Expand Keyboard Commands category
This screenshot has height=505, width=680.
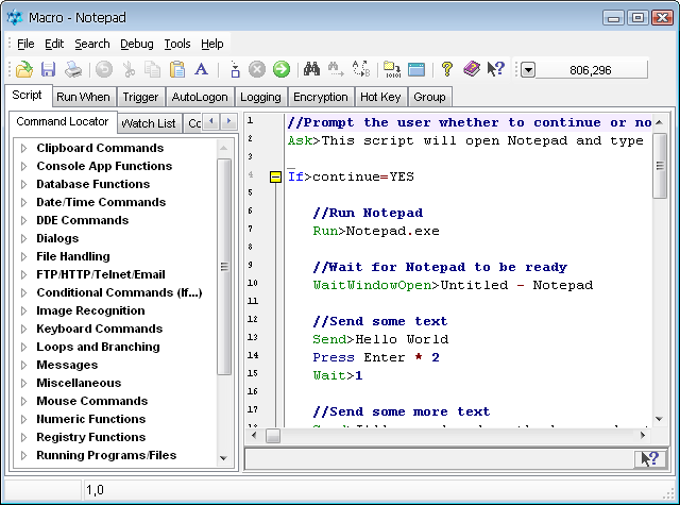24,329
